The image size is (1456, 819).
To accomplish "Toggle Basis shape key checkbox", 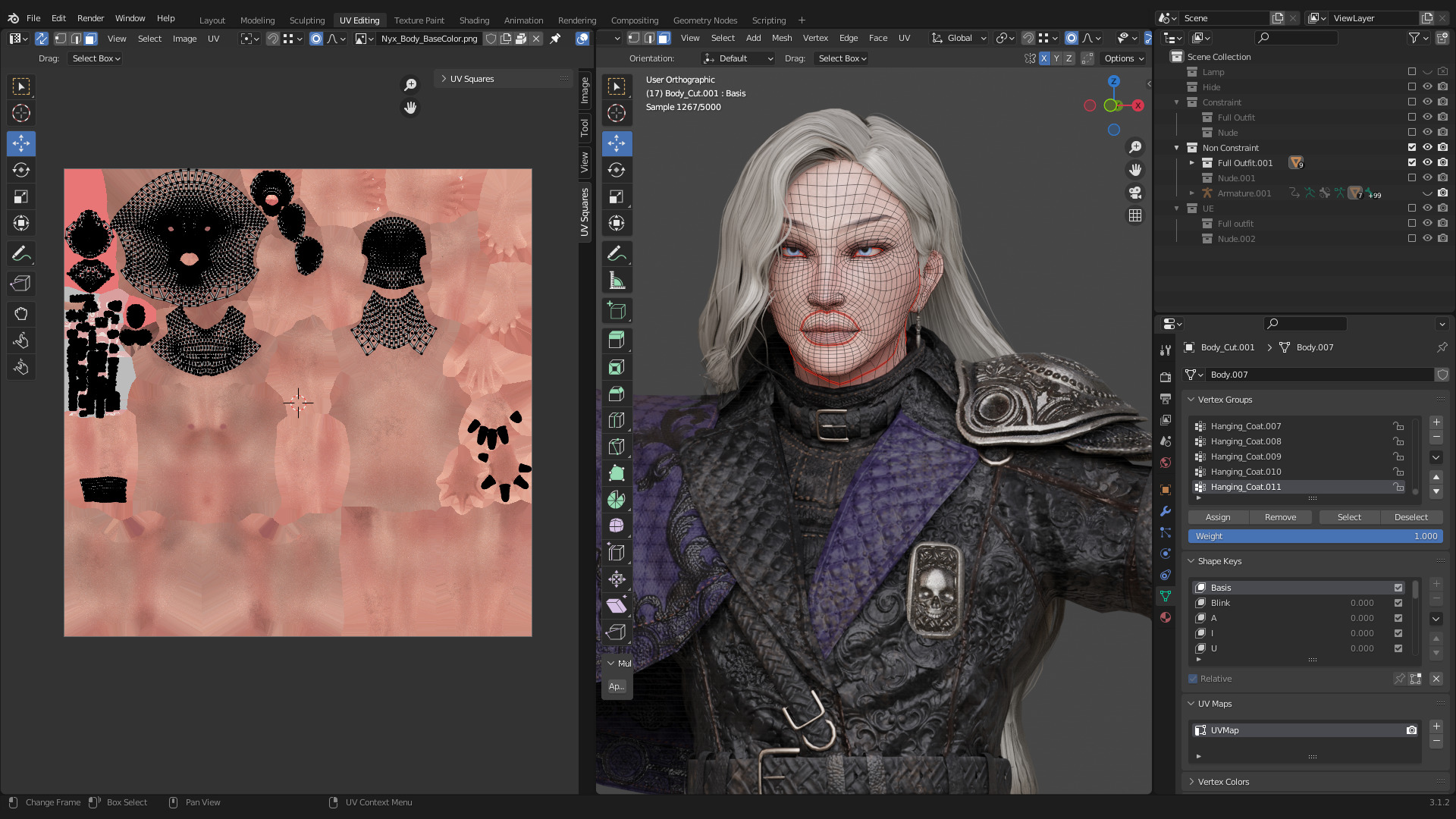I will pos(1398,588).
